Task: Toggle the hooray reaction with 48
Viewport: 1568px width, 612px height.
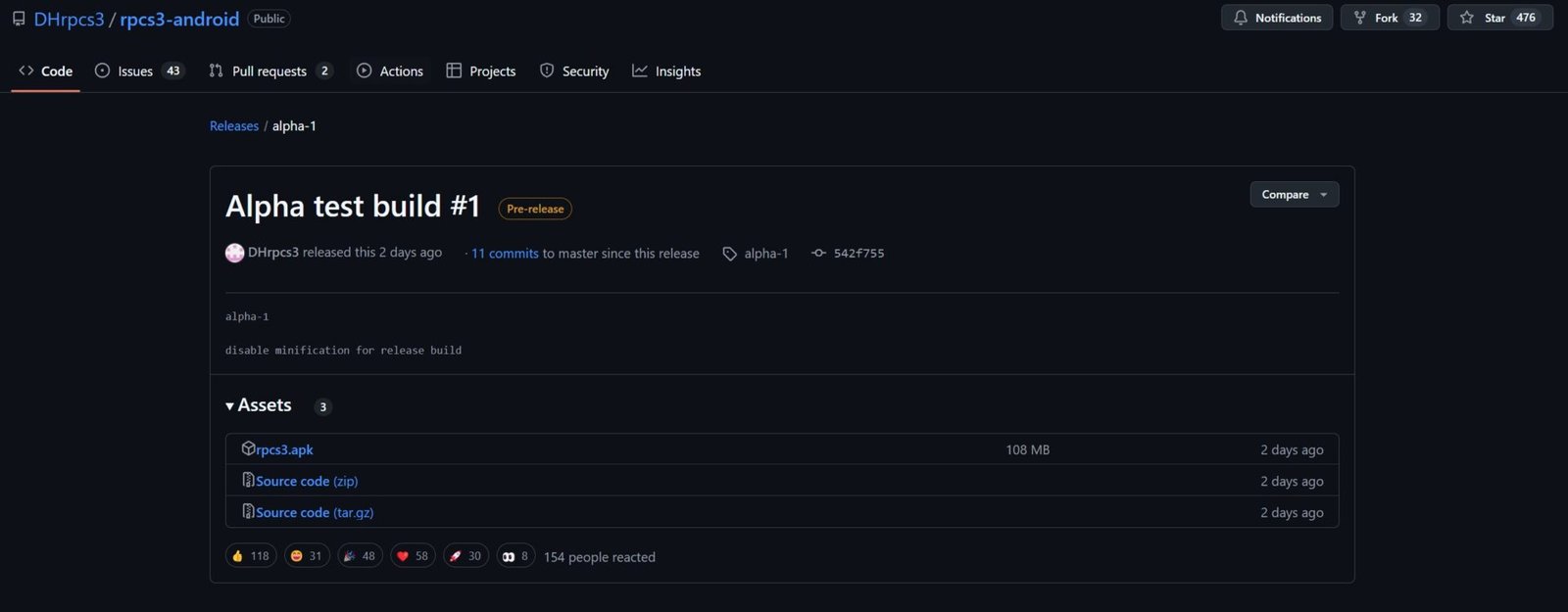Action: (360, 556)
